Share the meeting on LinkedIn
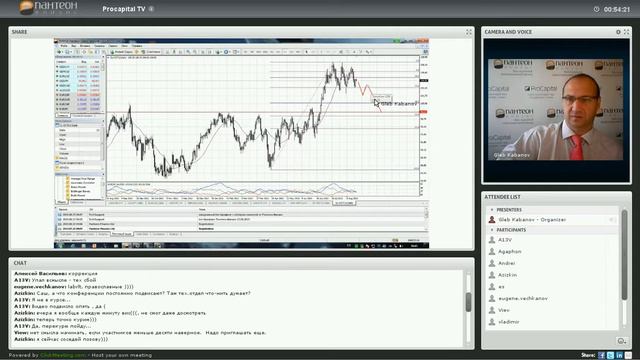Image resolution: width=640 pixels, height=360 pixels. click(620, 355)
